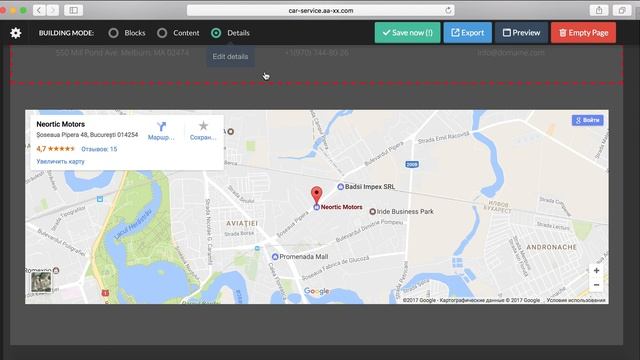
Task: Select the Details building mode
Action: coord(231,33)
